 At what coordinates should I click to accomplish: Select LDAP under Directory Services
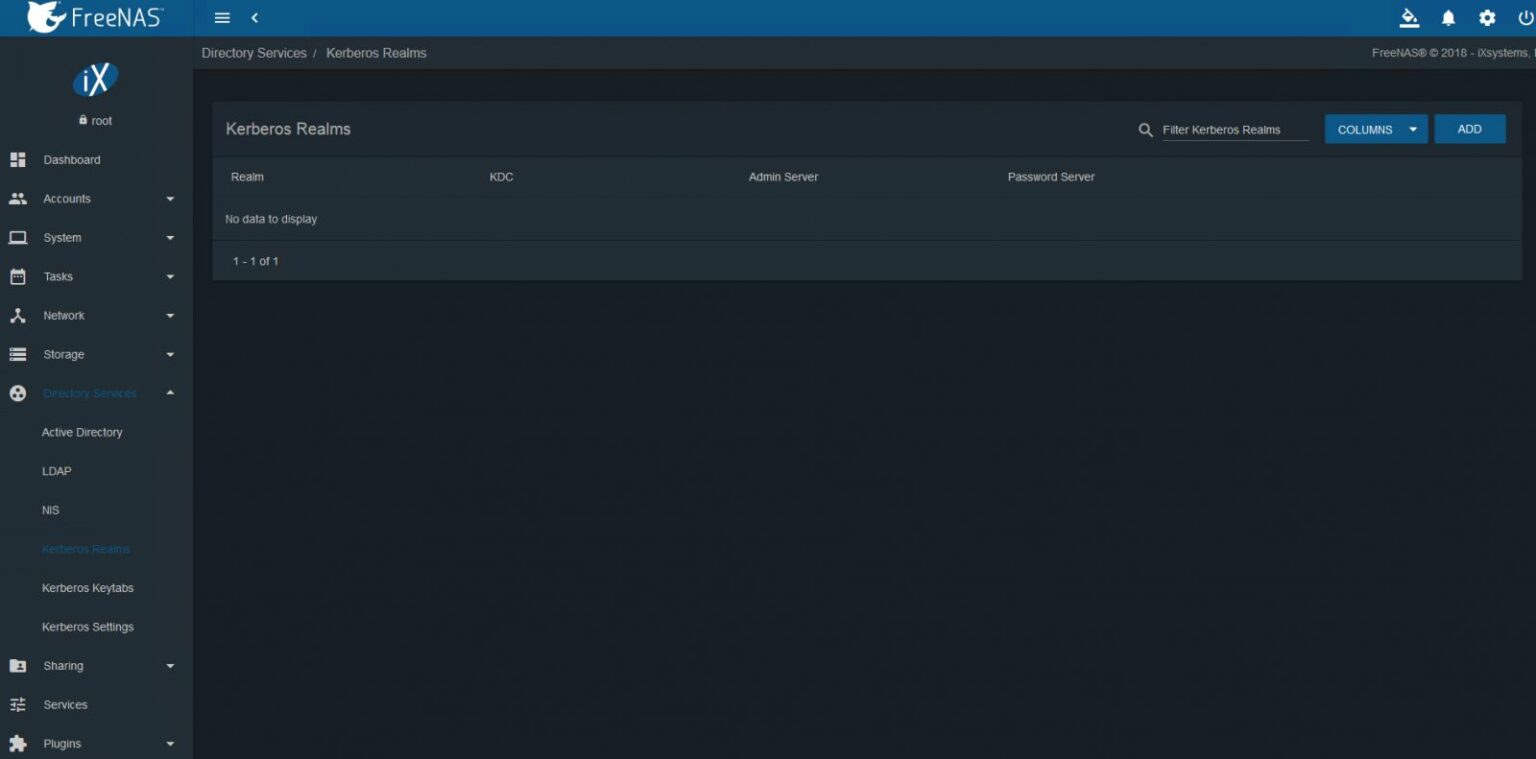pos(56,472)
